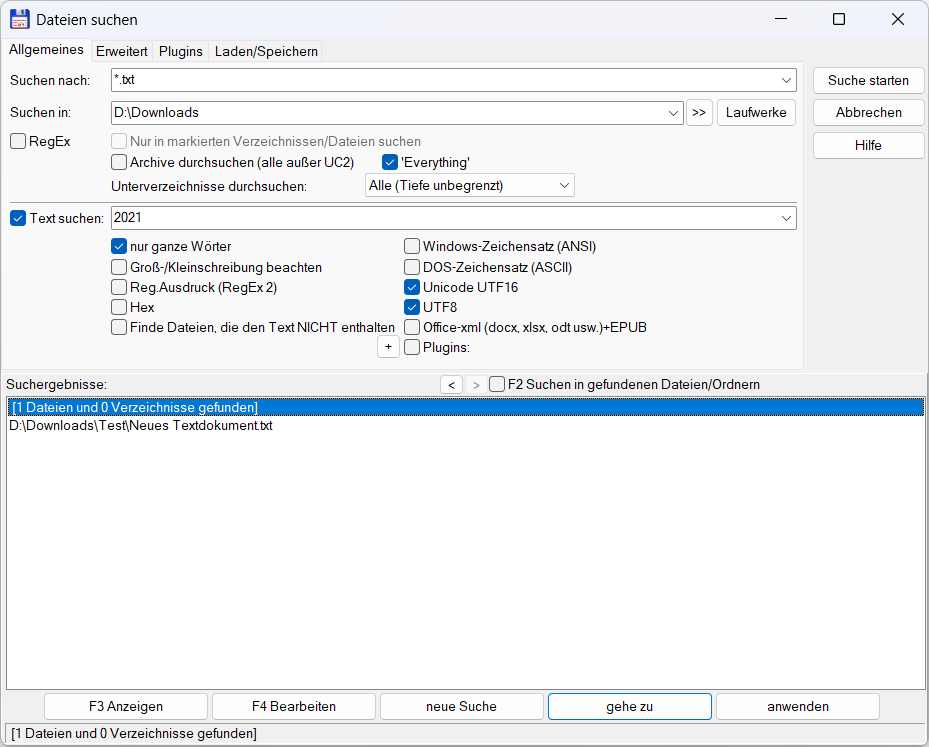The image size is (929, 747).
Task: Click the Abbrechen button
Action: [x=868, y=113]
